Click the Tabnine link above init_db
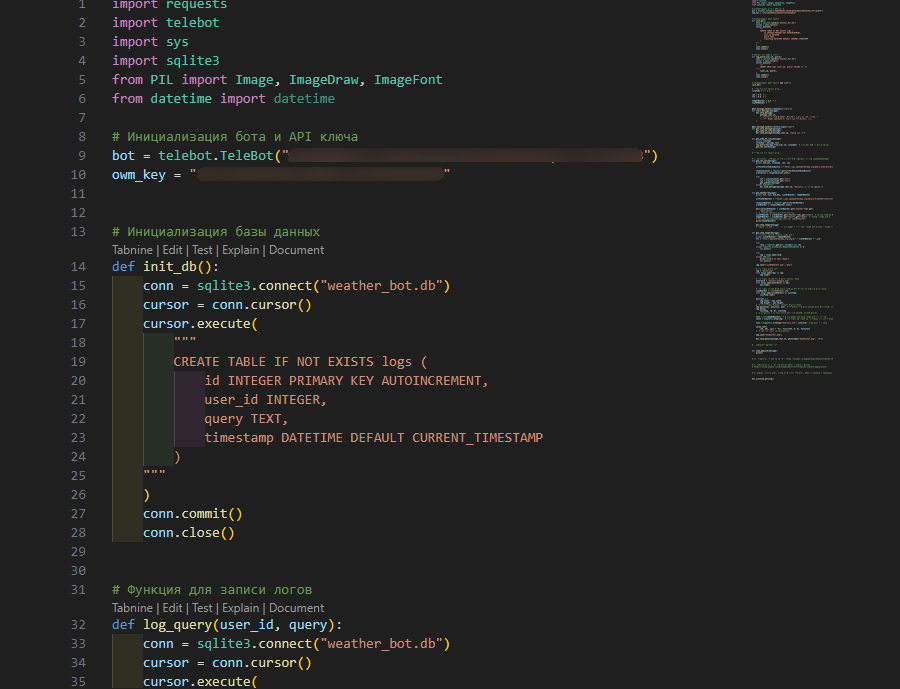 coord(132,249)
